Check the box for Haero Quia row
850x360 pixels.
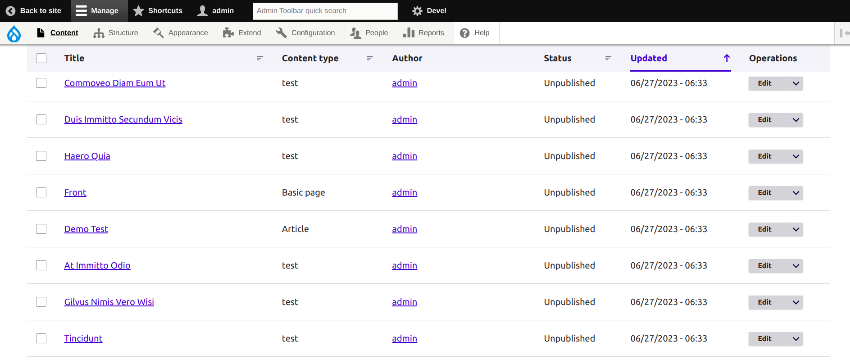click(x=41, y=156)
